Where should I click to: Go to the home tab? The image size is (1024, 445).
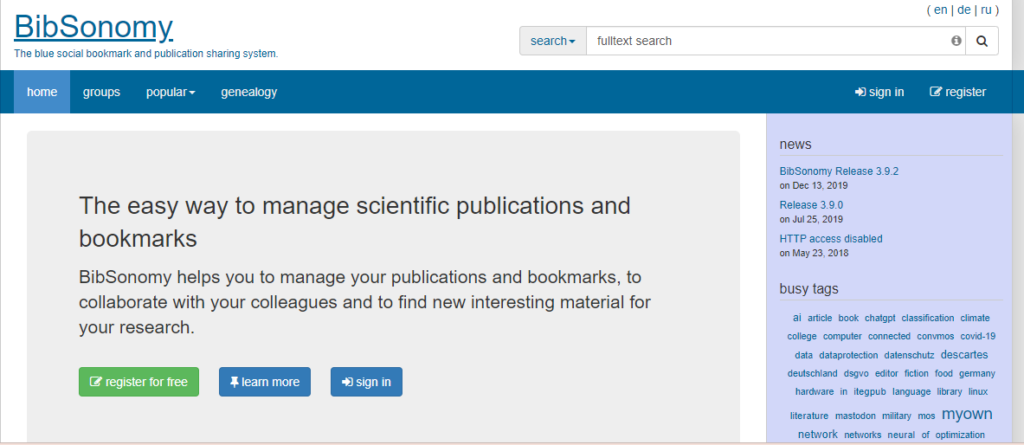click(x=42, y=92)
